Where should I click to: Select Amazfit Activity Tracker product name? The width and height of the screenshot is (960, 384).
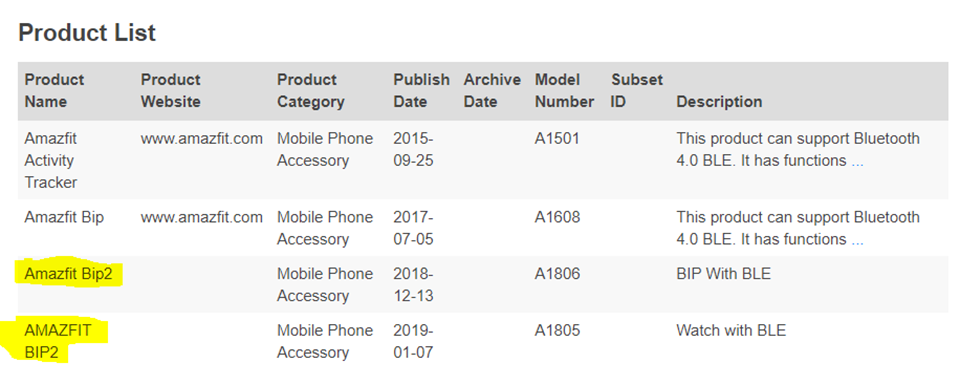53,160
